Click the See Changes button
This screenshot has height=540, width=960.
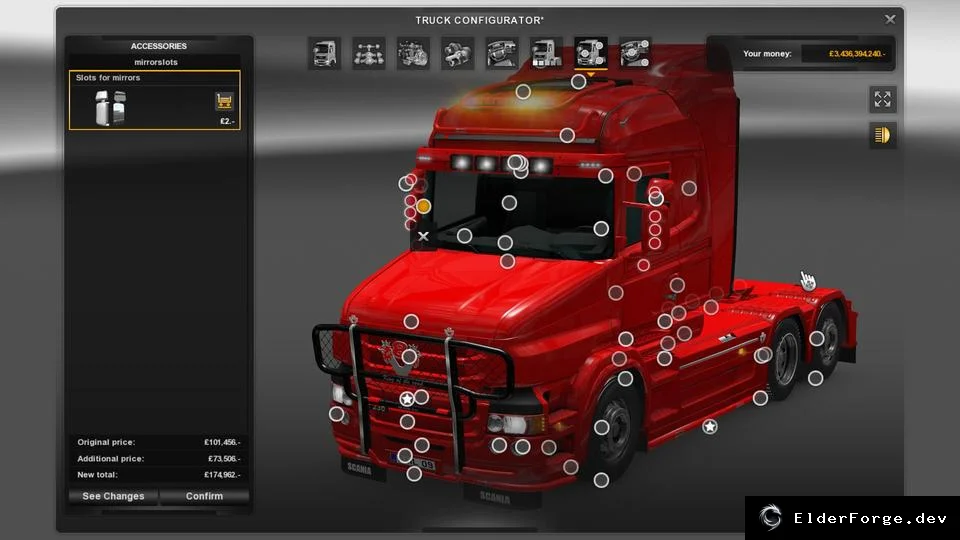click(113, 496)
